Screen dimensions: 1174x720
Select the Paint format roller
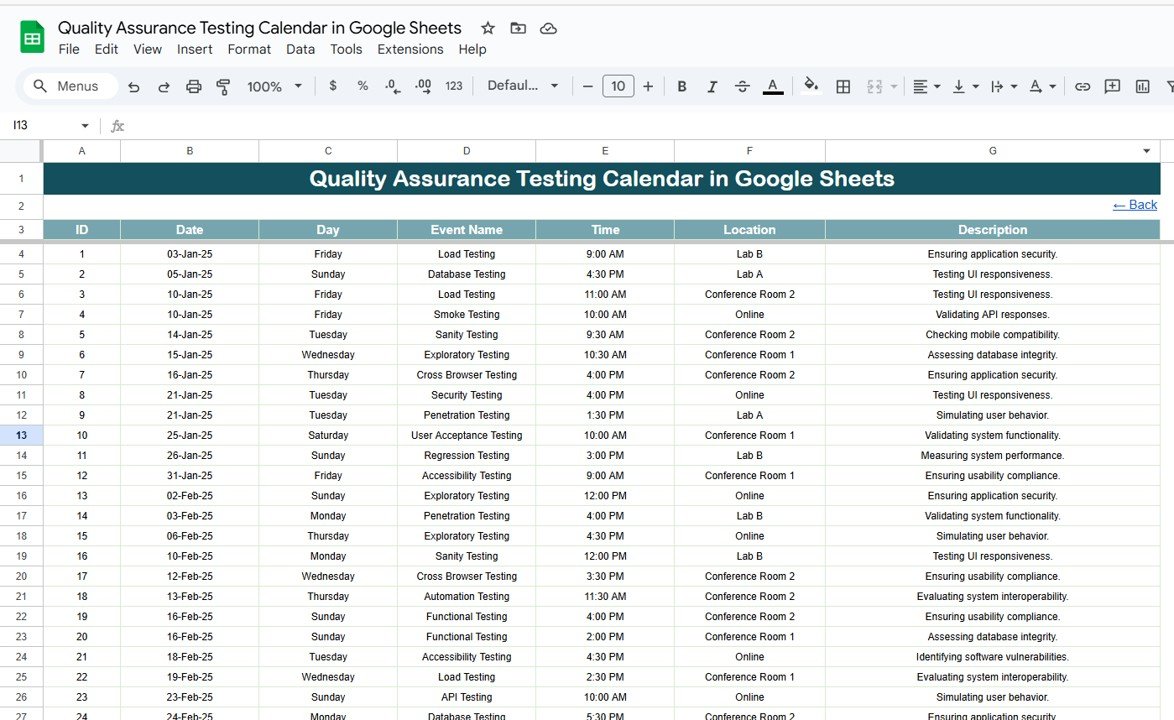click(224, 87)
